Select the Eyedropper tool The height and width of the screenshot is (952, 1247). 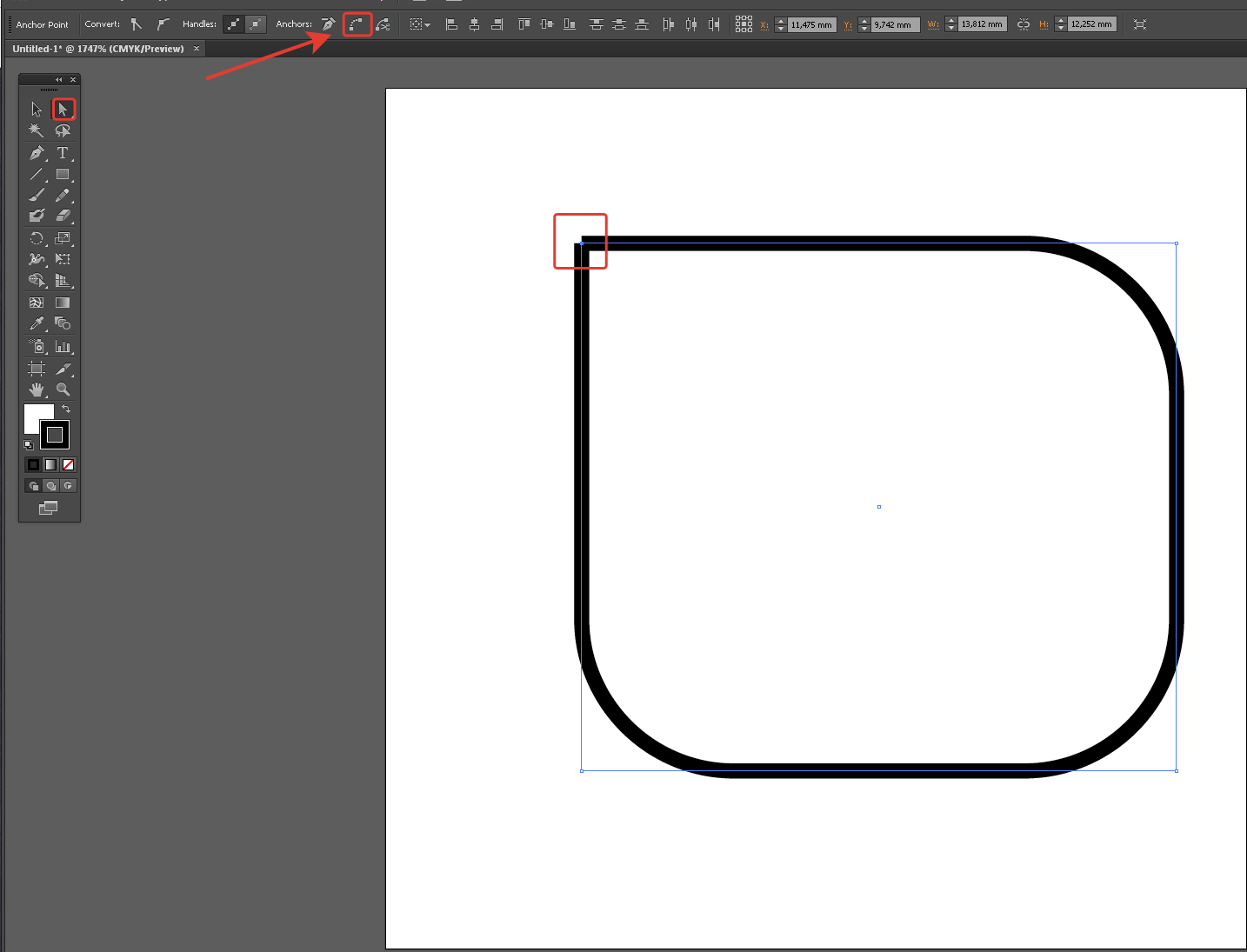pos(37,323)
